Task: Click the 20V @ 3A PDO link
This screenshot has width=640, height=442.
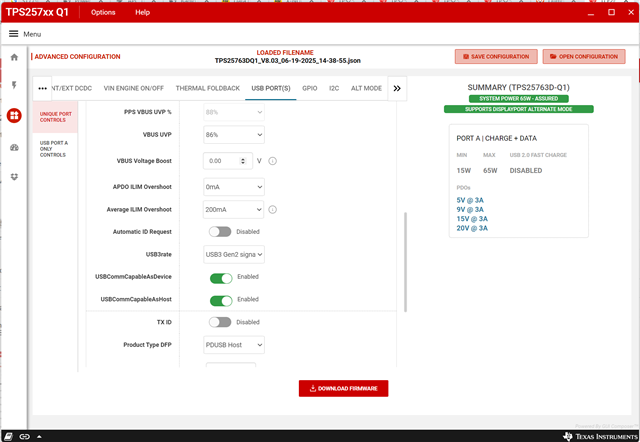Action: click(x=472, y=228)
